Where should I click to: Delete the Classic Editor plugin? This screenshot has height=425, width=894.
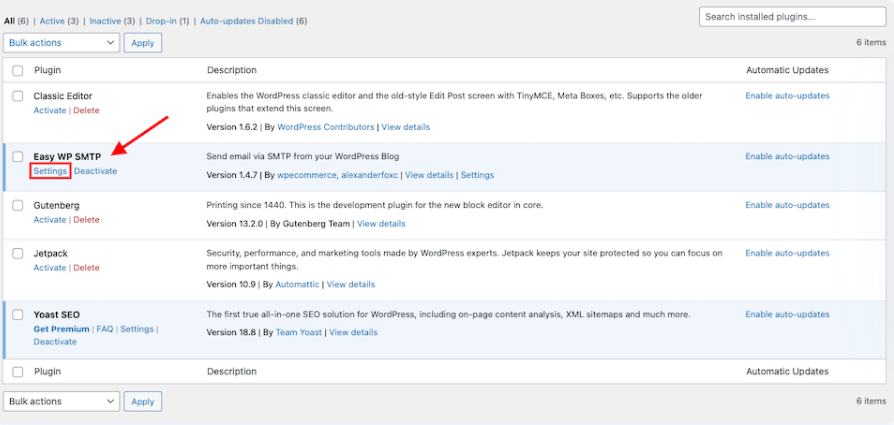coord(86,110)
